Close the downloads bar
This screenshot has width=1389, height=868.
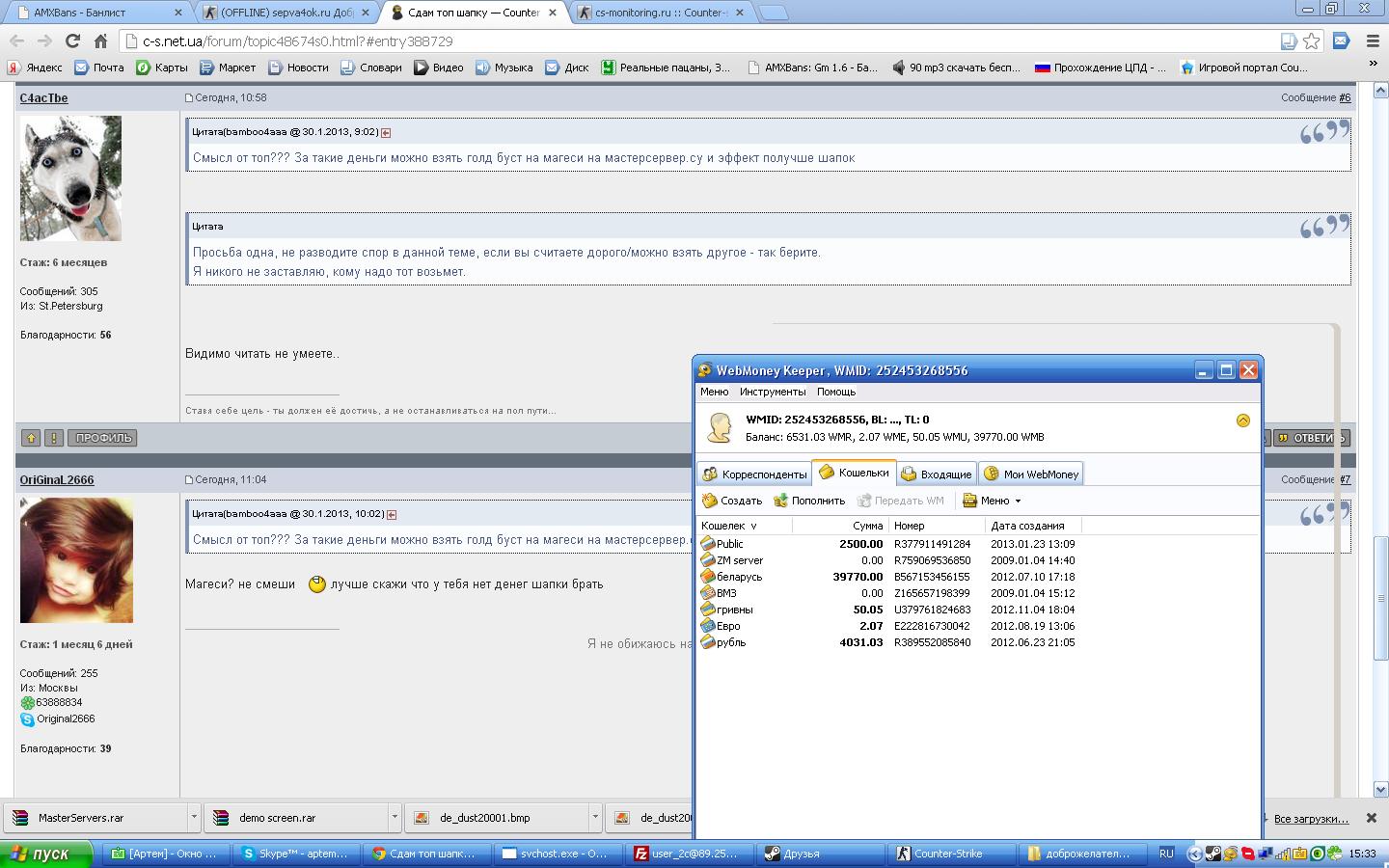1371,818
